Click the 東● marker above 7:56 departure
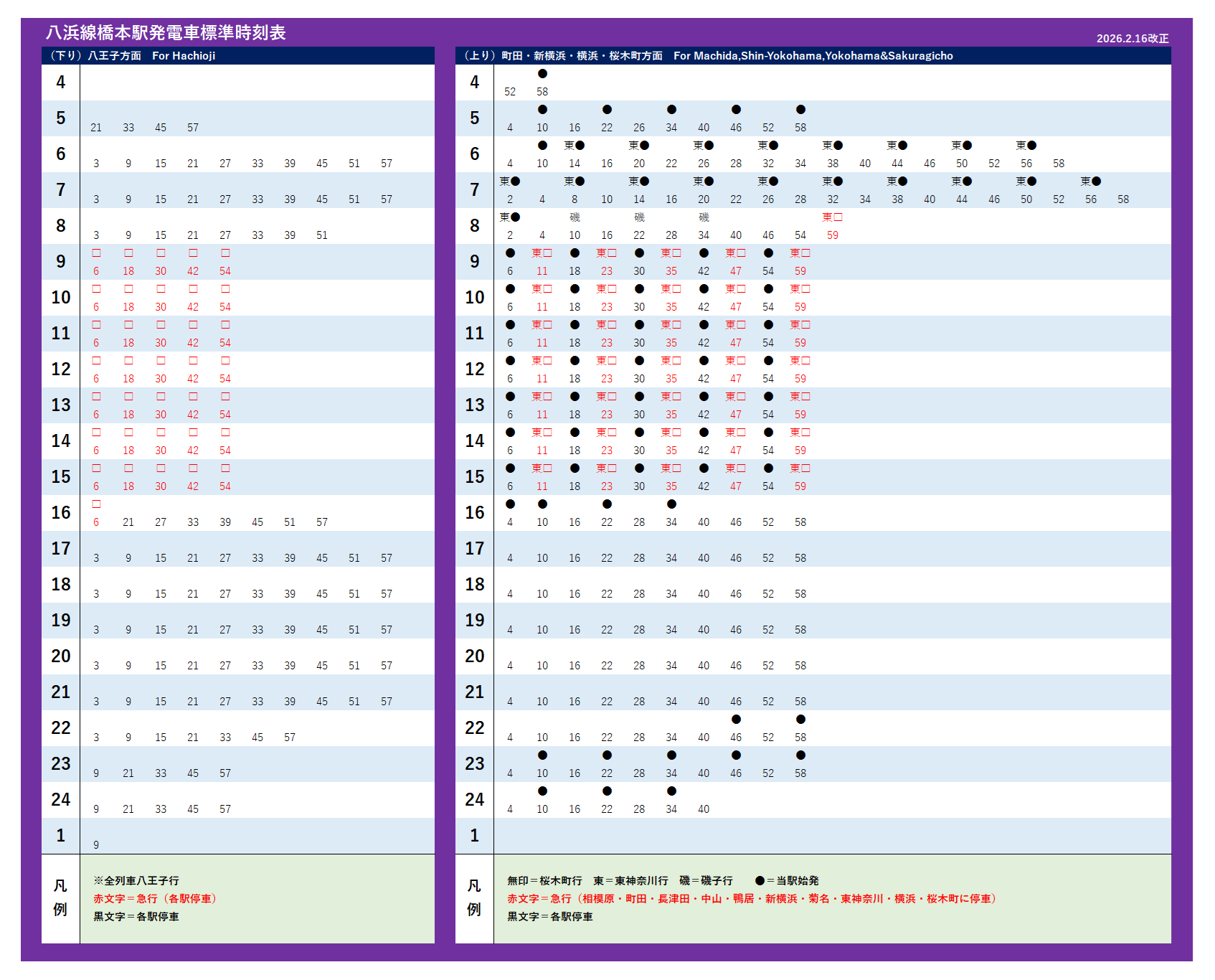This screenshot has width=1215, height=980. pyautogui.click(x=1090, y=182)
